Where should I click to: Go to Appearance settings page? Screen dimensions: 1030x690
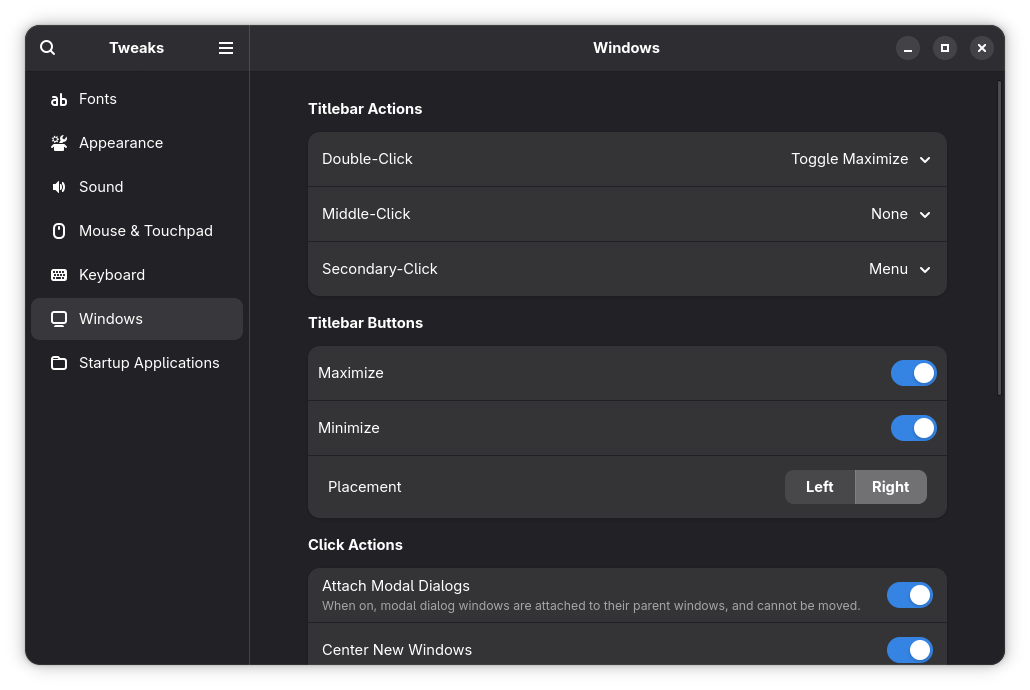tap(137, 143)
